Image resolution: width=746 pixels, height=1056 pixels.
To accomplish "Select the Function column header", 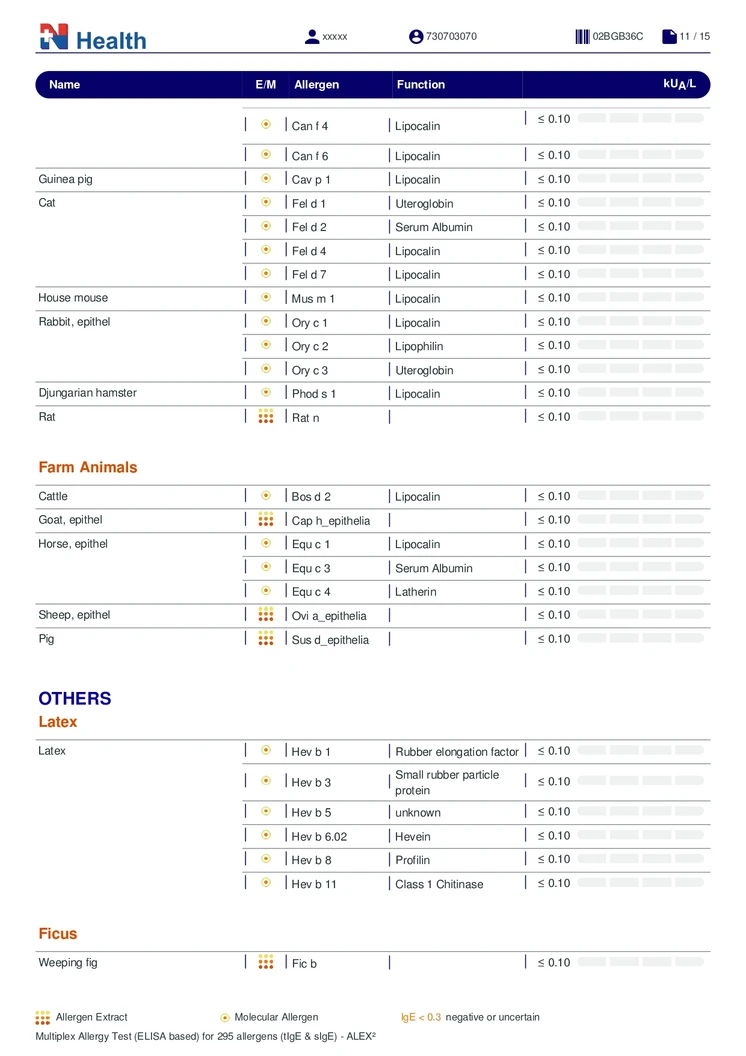I will pos(421,85).
